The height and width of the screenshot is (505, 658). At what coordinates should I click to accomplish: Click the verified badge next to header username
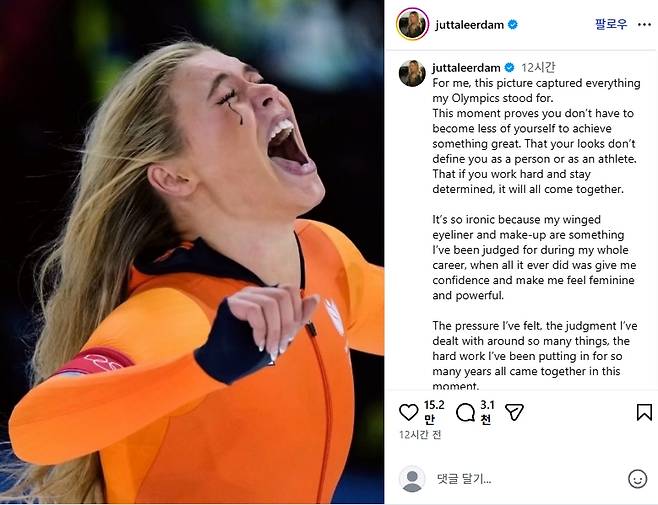pyautogui.click(x=512, y=25)
